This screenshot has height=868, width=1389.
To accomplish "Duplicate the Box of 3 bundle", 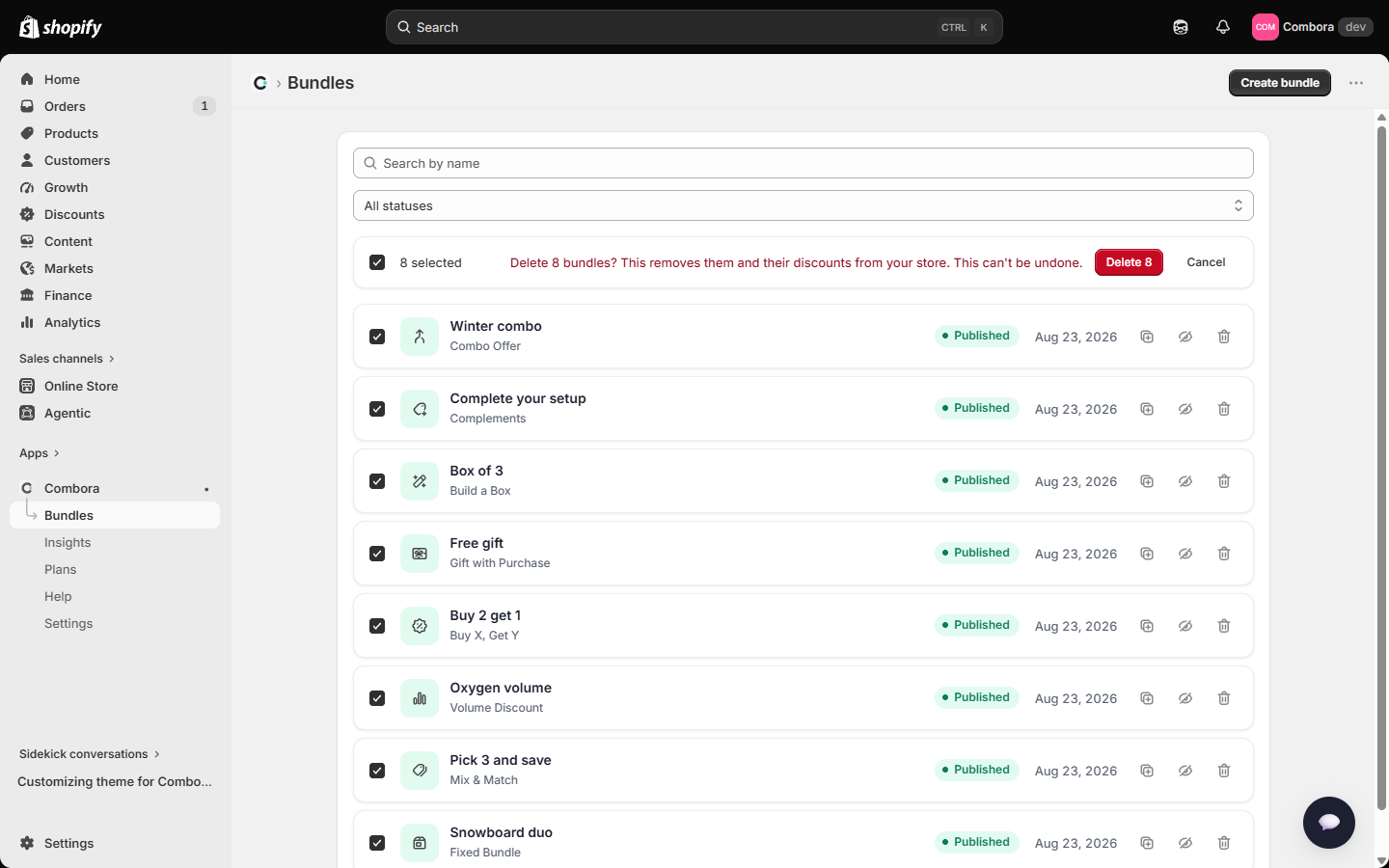I will (x=1147, y=481).
